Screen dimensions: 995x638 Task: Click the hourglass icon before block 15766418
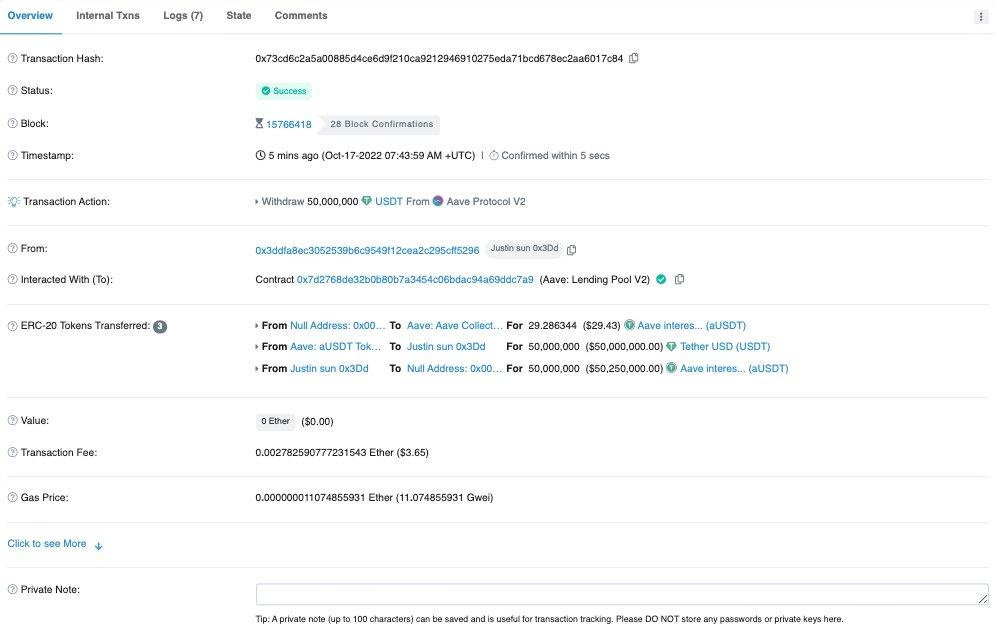261,123
